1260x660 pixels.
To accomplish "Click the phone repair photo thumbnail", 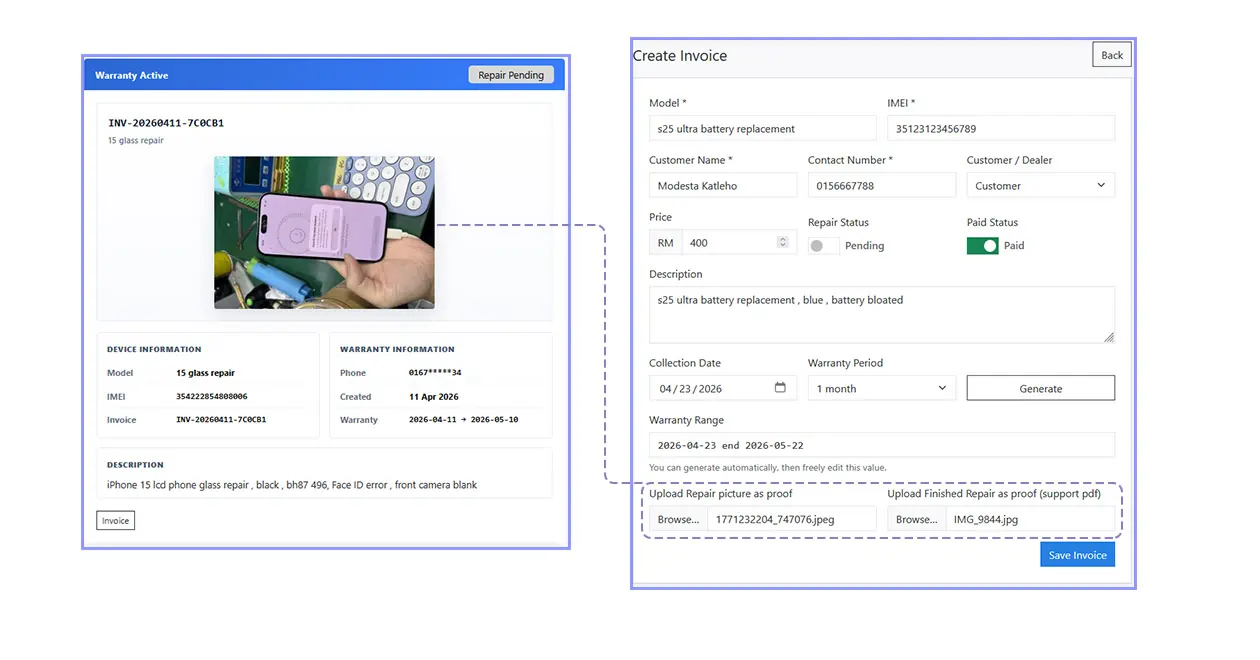I will 324,232.
